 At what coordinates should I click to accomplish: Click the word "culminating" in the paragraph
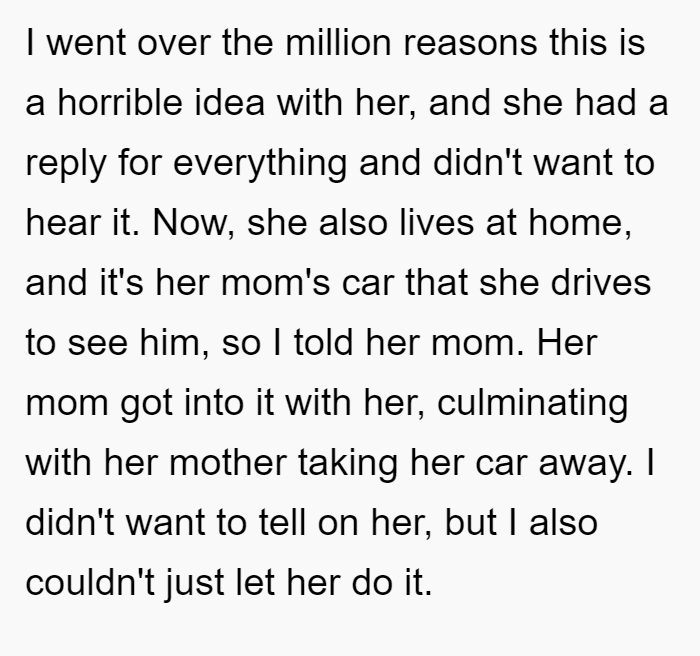click(533, 403)
